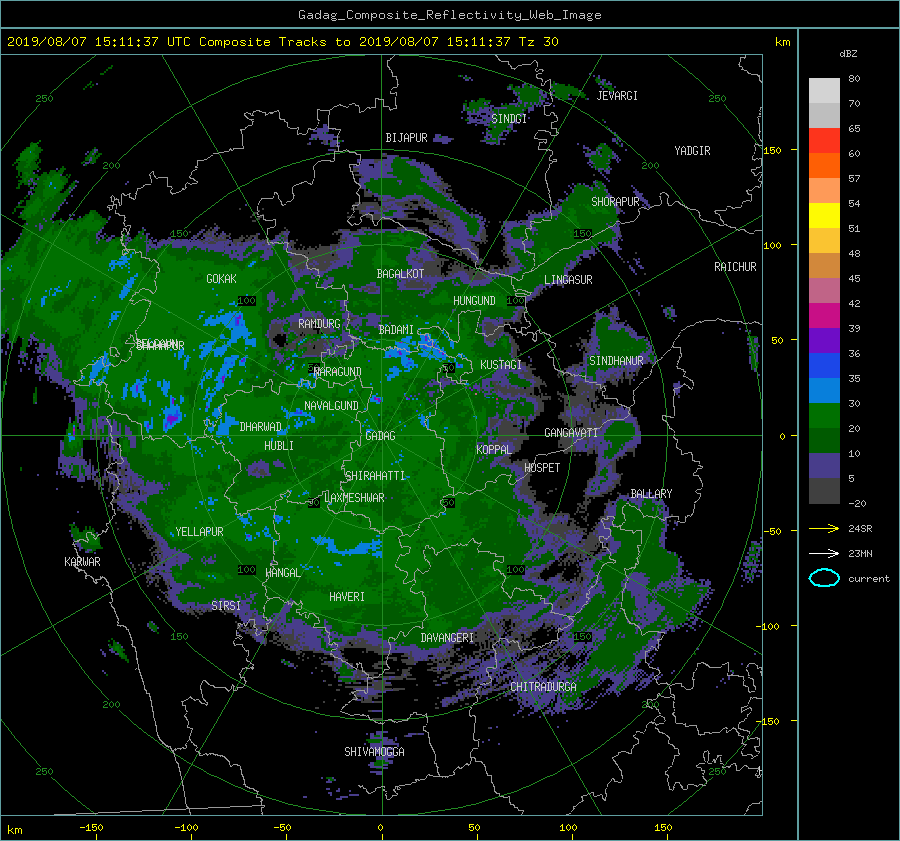Click the 23MN legend label
The width and height of the screenshot is (900, 841).
(x=860, y=553)
